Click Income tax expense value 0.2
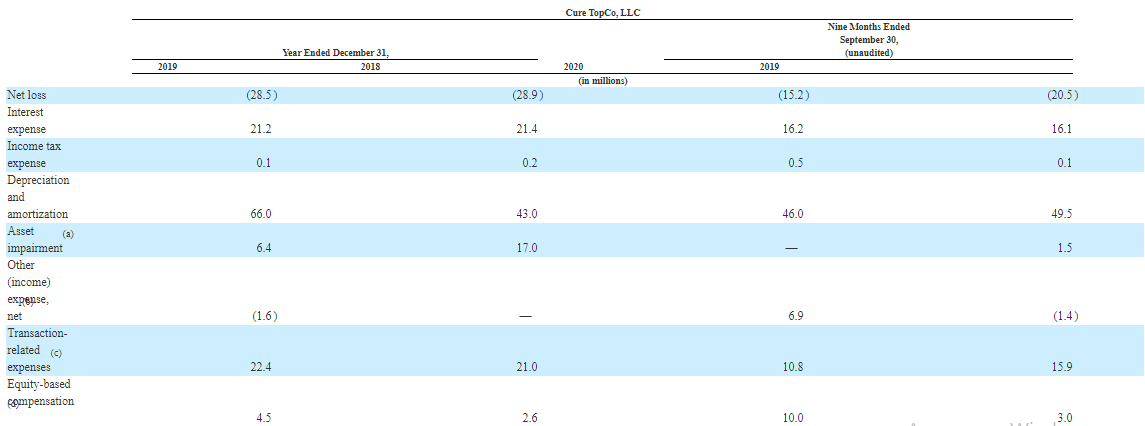 (530, 163)
